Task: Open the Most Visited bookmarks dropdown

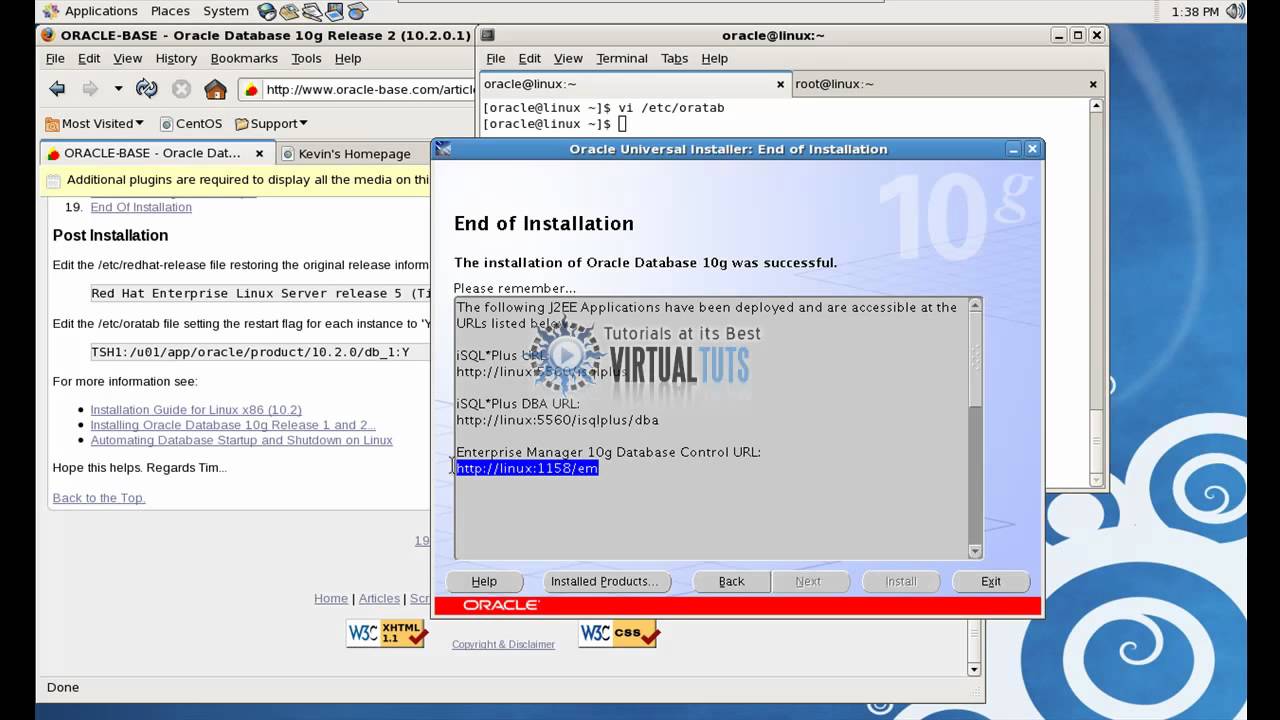Action: tap(95, 124)
